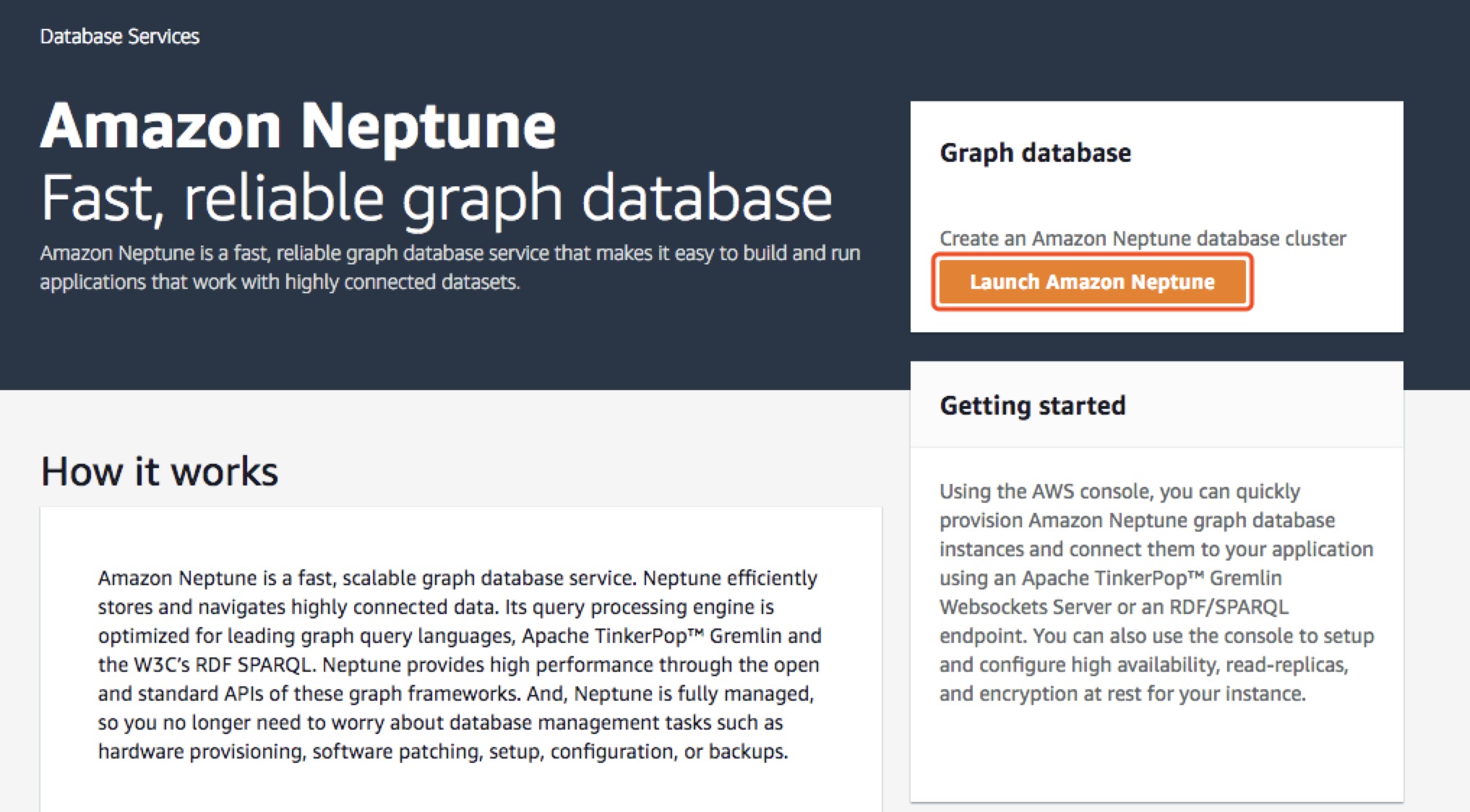This screenshot has width=1470, height=812.
Task: Open the Database Services breadcrumb
Action: [x=119, y=36]
